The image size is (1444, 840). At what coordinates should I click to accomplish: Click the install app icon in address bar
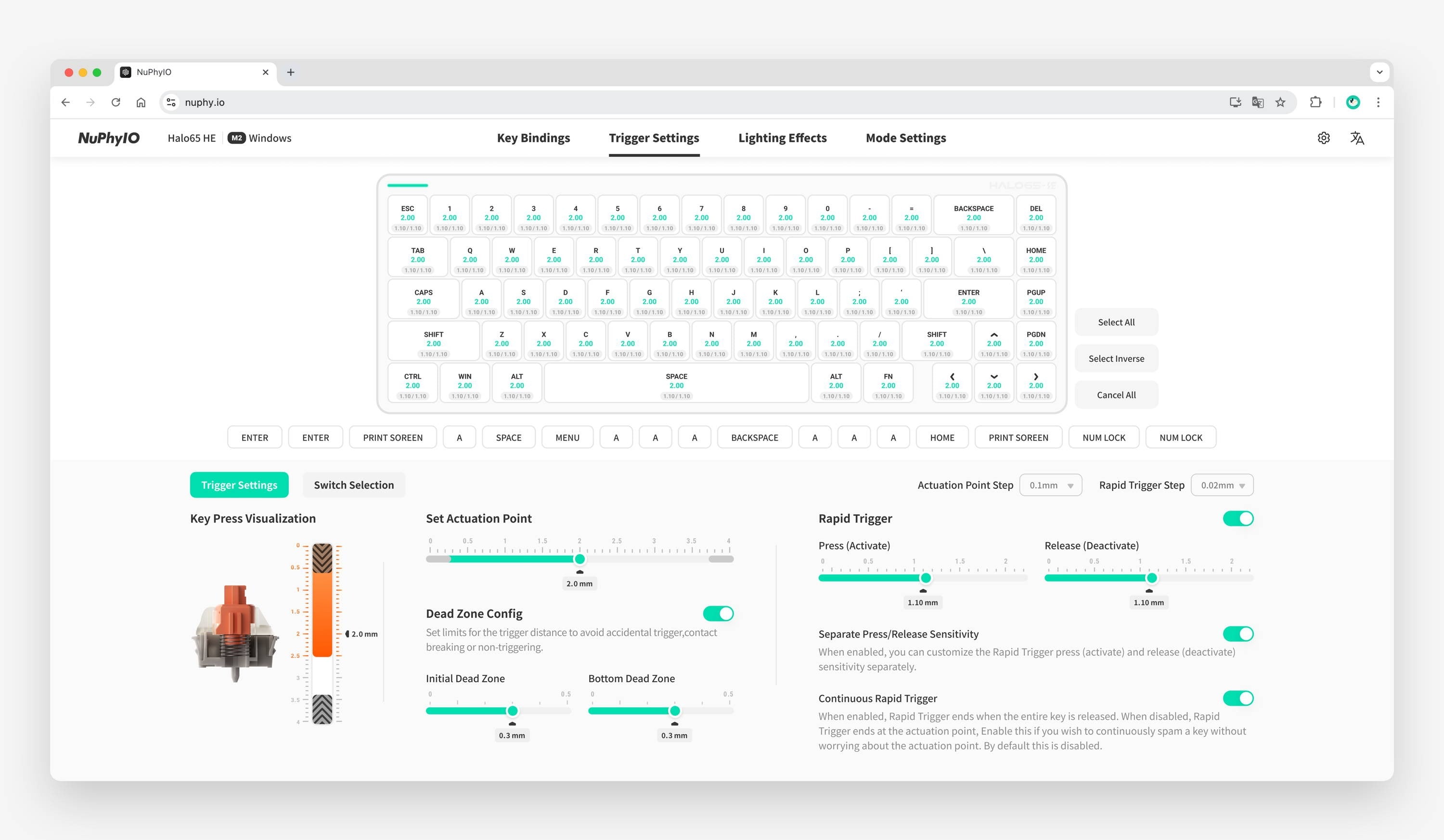click(x=1235, y=102)
